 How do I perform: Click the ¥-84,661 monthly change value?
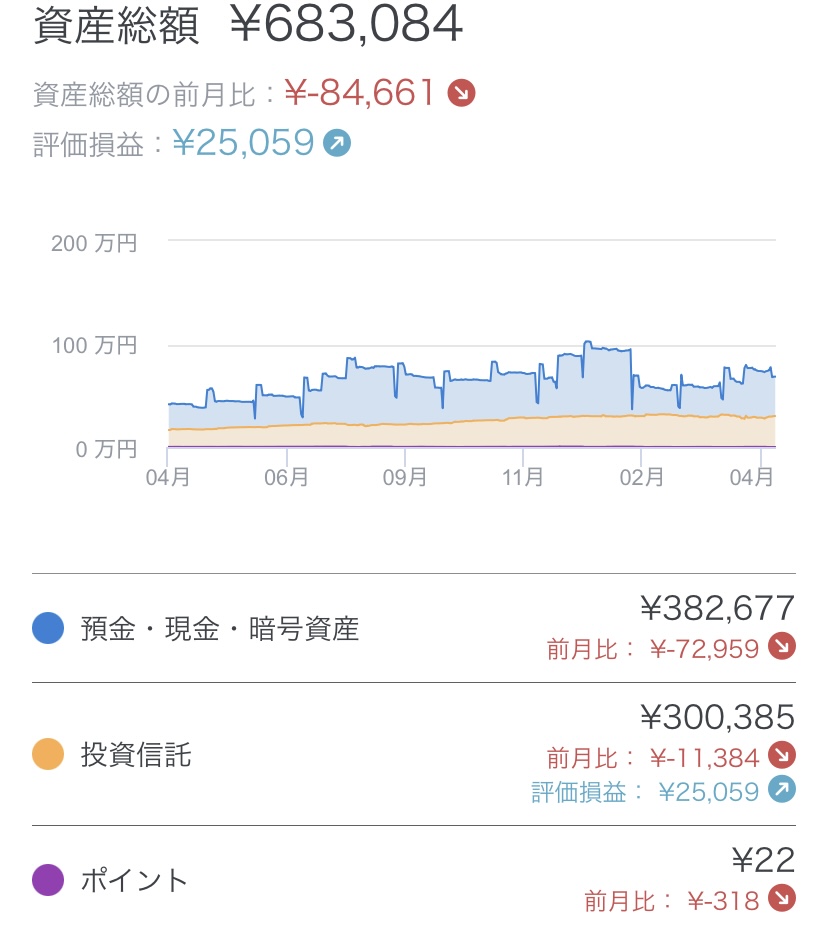pos(360,94)
